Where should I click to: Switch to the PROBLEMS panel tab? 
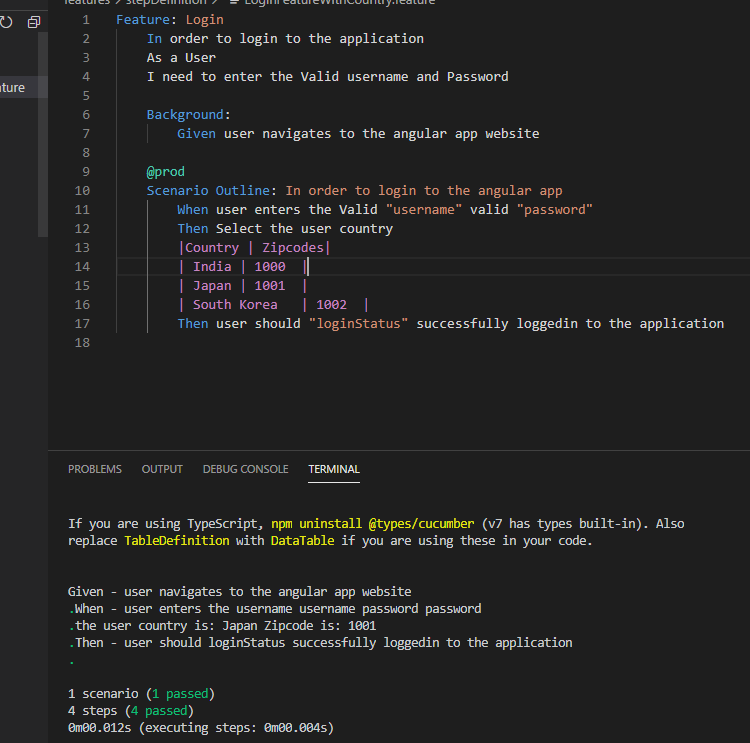(x=95, y=469)
